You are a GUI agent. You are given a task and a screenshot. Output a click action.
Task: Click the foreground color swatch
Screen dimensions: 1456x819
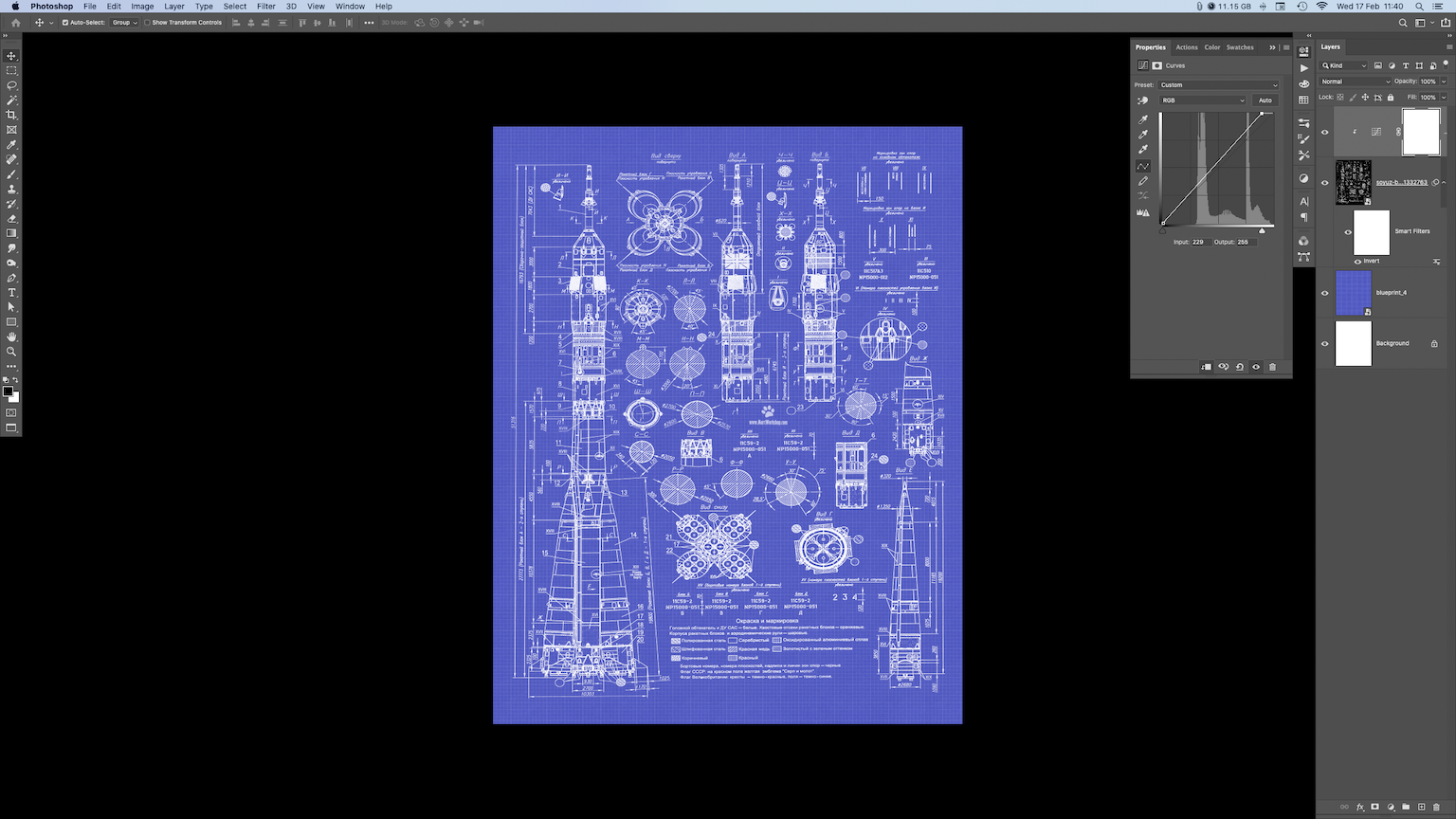[x=9, y=391]
